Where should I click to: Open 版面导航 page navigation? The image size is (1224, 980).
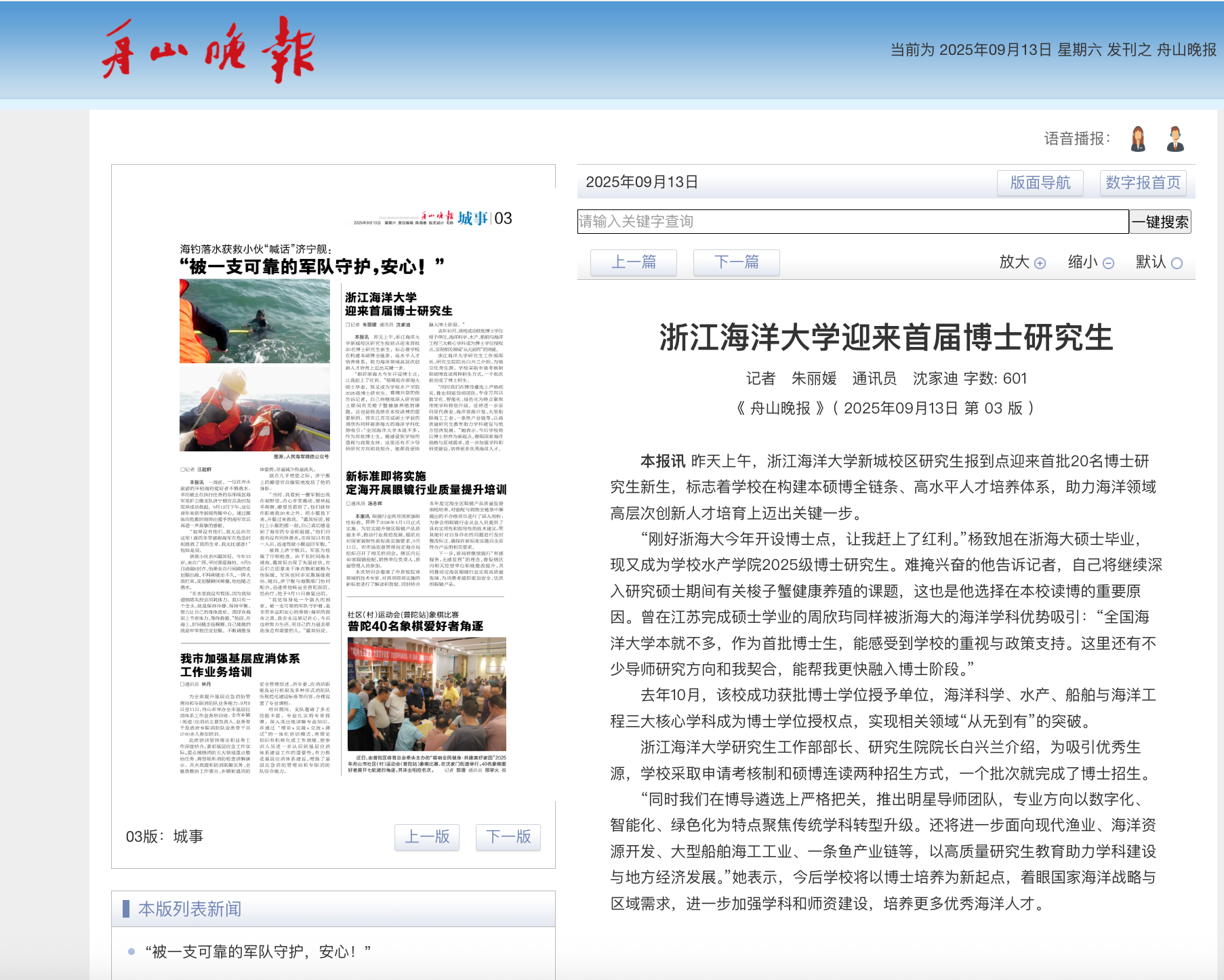[x=1040, y=183]
